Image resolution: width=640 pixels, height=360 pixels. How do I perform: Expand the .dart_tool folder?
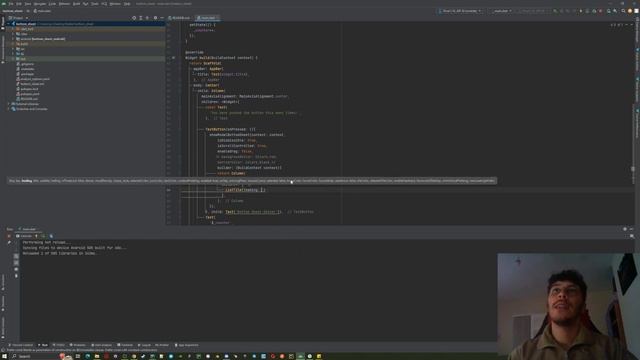click(x=13, y=29)
